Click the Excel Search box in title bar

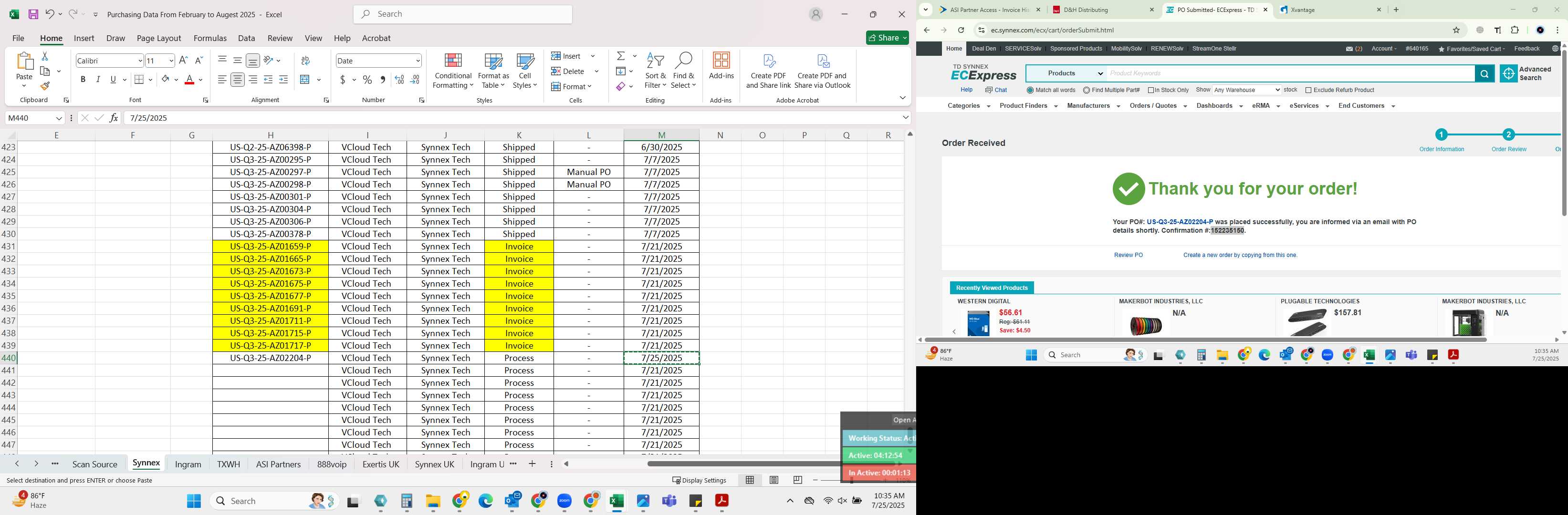[x=462, y=14]
